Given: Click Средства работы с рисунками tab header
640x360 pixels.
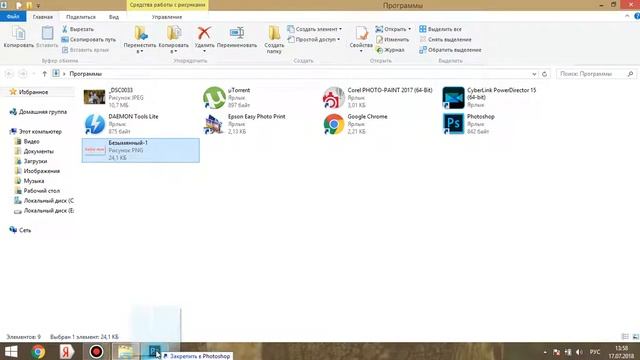Looking at the screenshot, I should point(167,5).
